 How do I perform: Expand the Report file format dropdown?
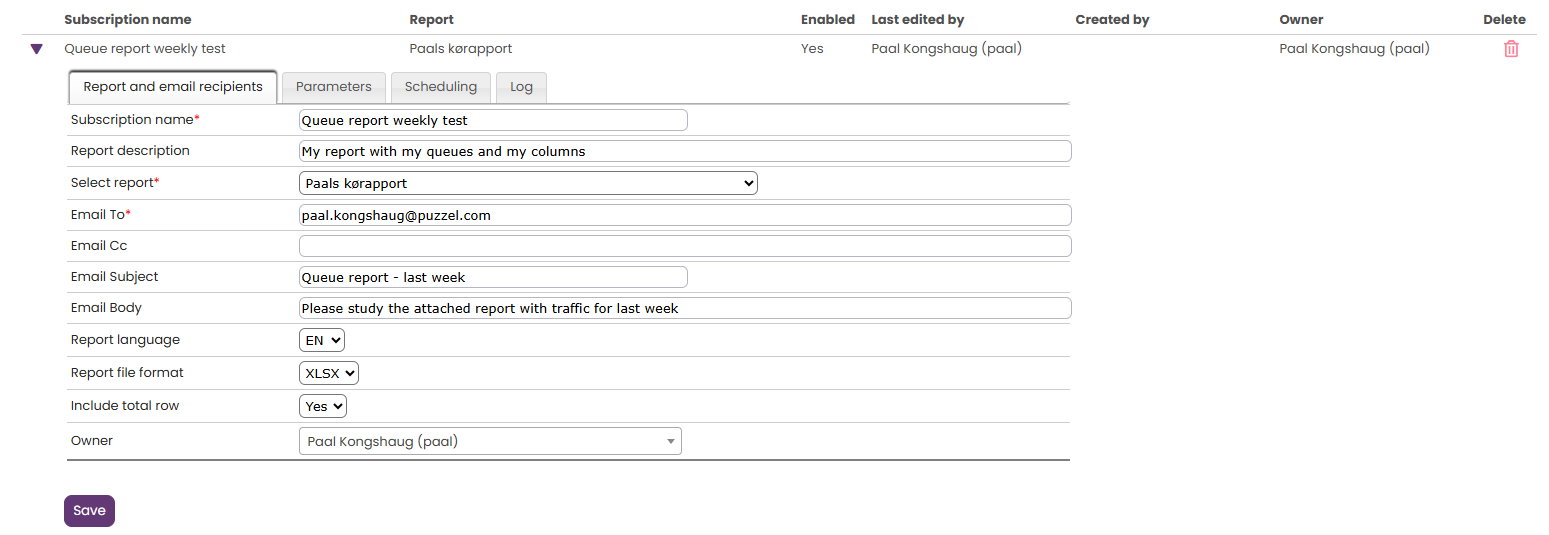pyautogui.click(x=328, y=373)
